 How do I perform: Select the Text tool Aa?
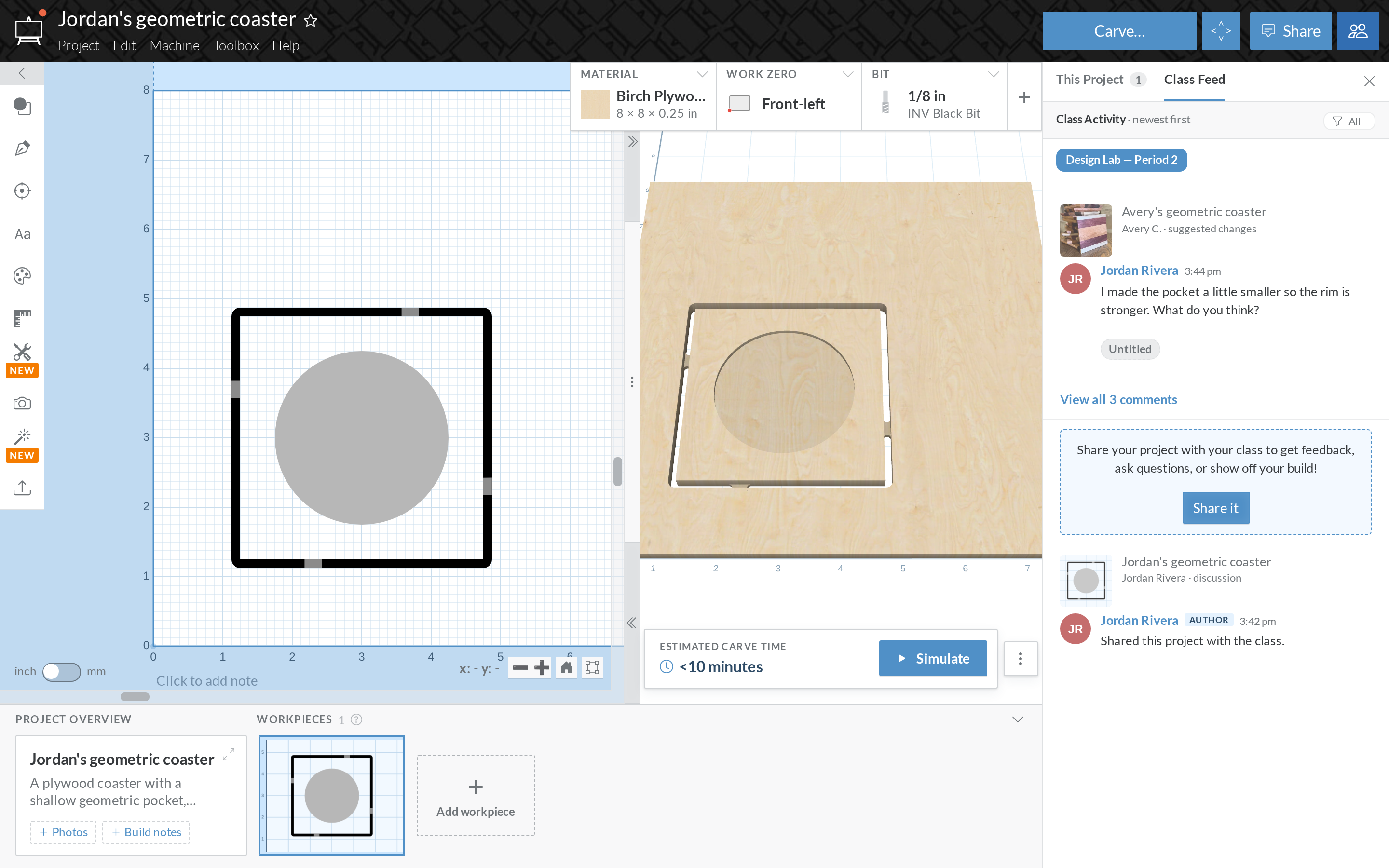(x=22, y=234)
